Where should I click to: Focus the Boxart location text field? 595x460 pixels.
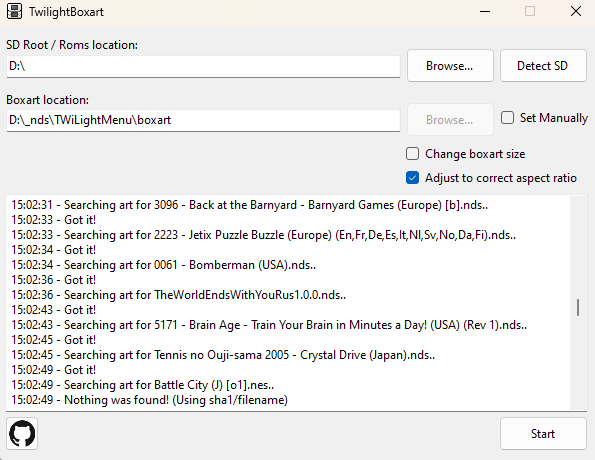(203, 120)
